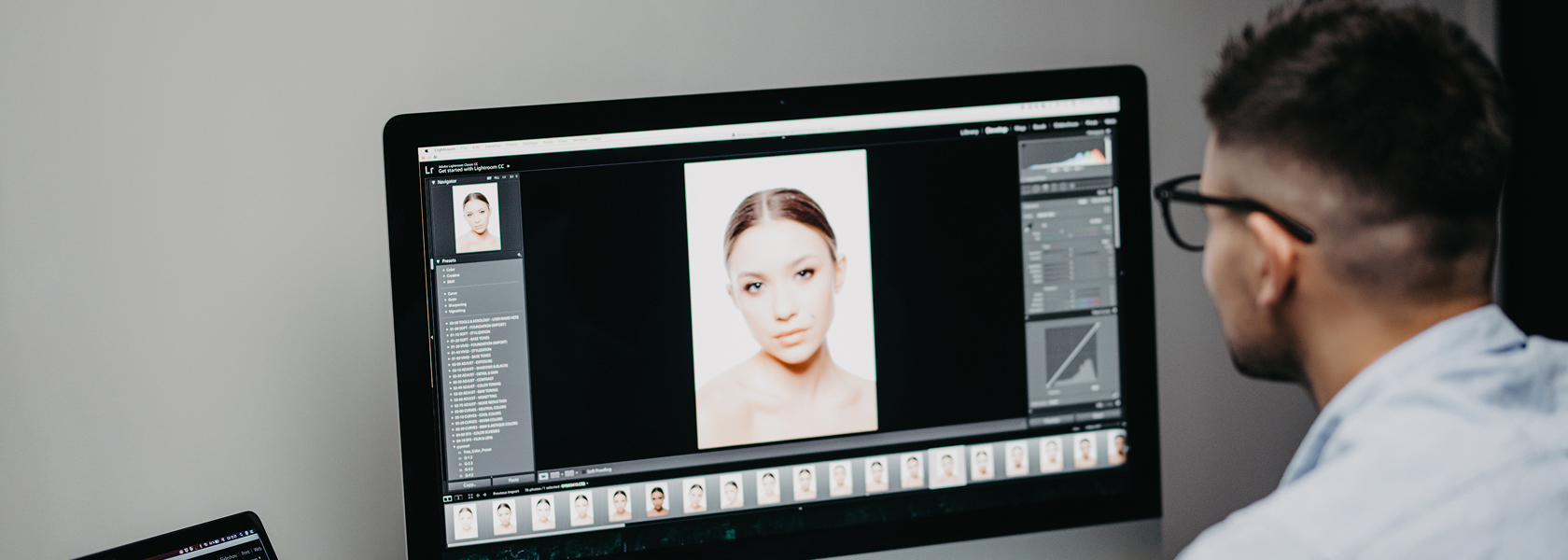Click the Lr logo identity plate
Image resolution: width=1568 pixels, height=560 pixels.
coord(429,169)
